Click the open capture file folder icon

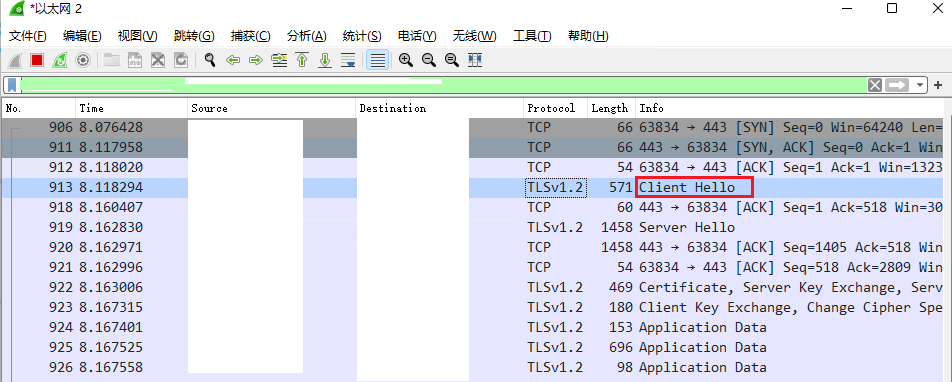coord(111,60)
